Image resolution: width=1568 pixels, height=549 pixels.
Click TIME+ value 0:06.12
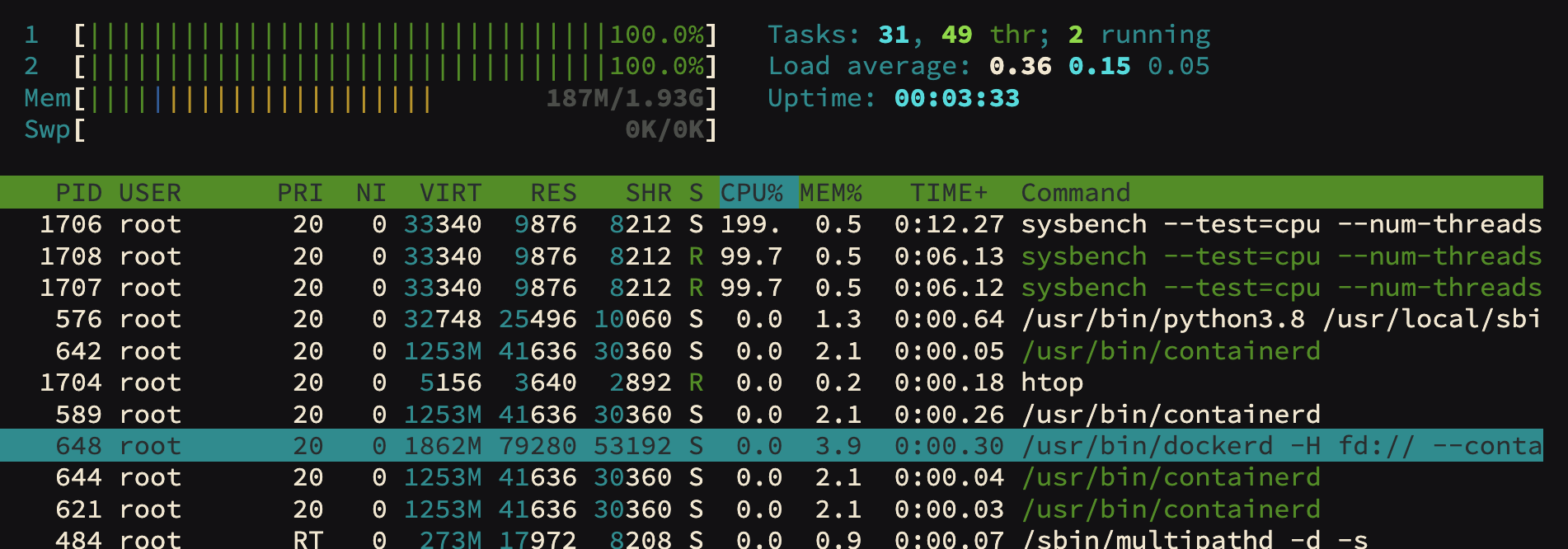coord(949,288)
